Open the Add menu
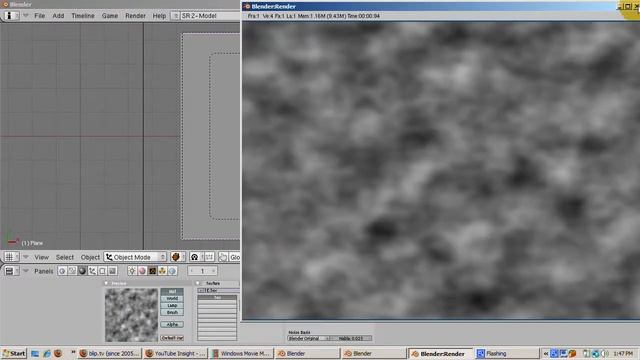The width and height of the screenshot is (640, 360). tap(58, 16)
